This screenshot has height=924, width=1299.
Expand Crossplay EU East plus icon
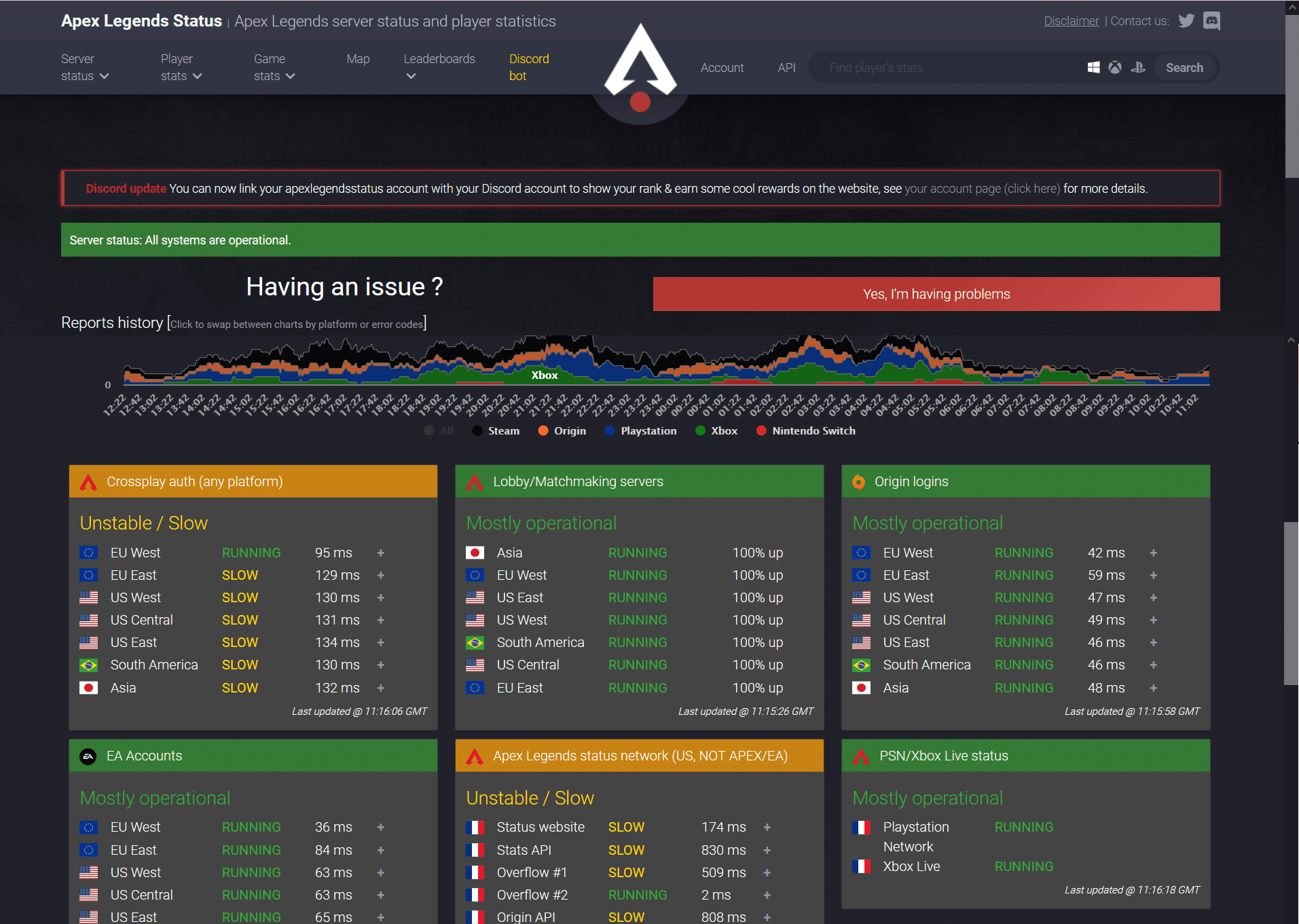(381, 576)
